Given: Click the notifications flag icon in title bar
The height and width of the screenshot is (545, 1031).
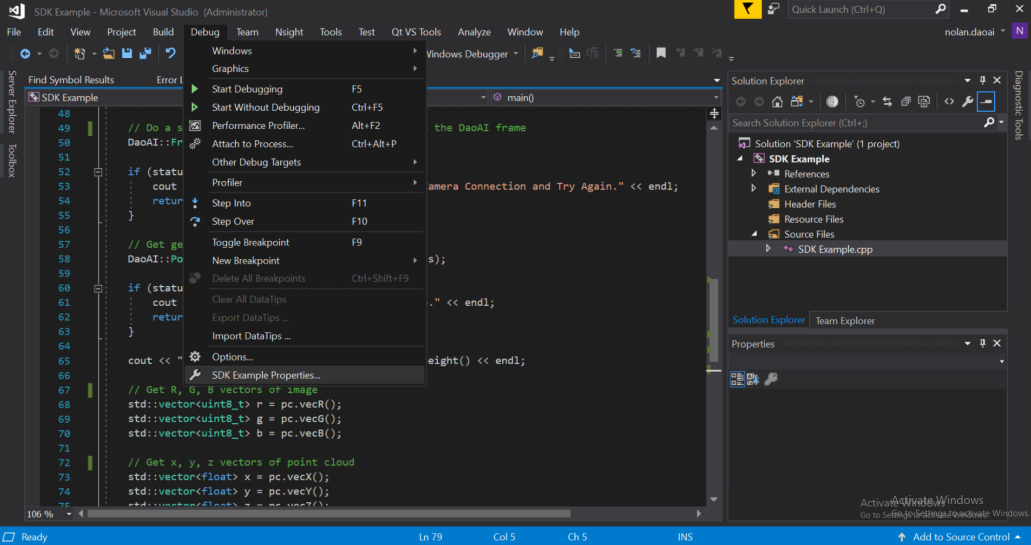Looking at the screenshot, I should point(746,9).
